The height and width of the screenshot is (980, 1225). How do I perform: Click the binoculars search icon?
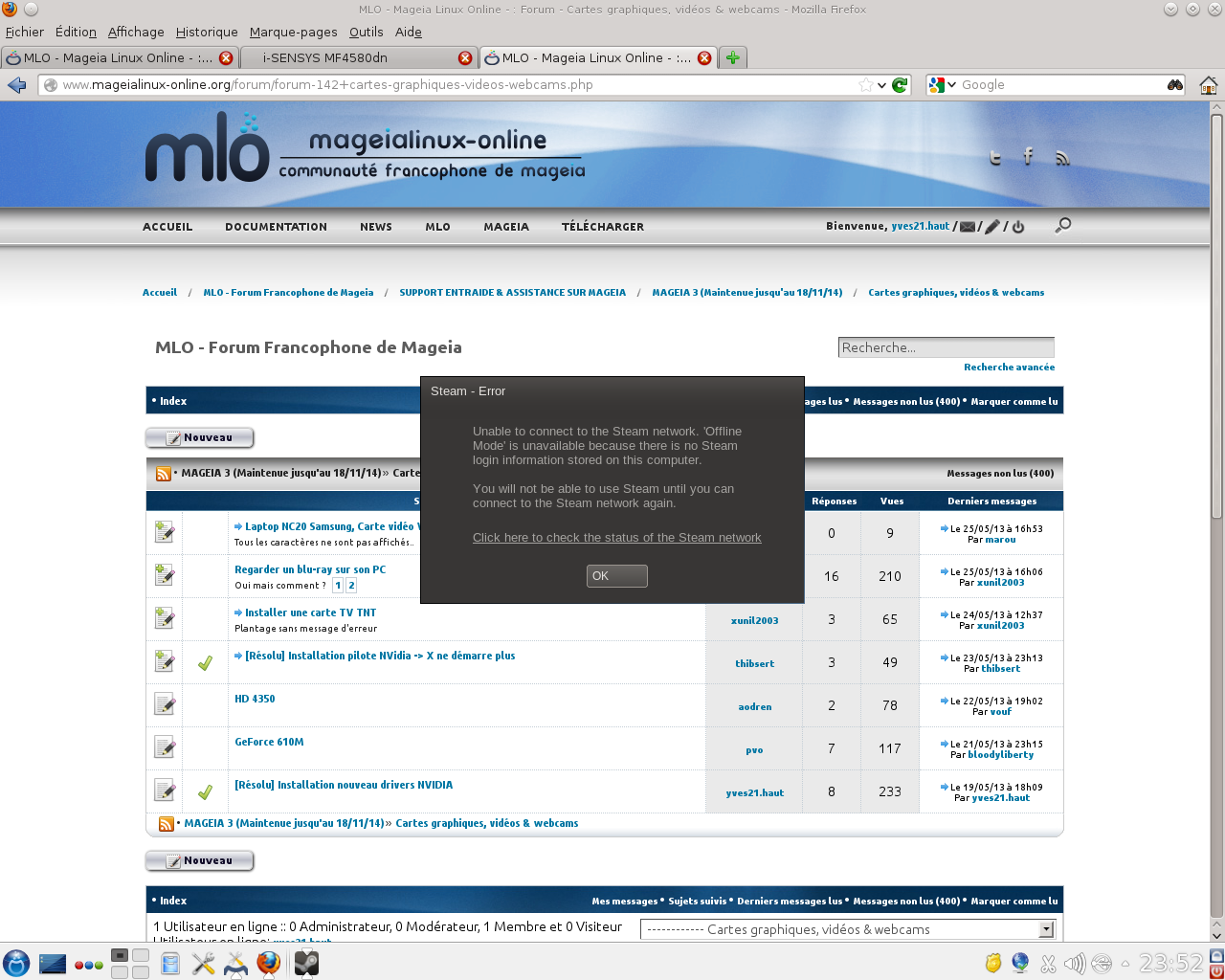(x=1175, y=85)
